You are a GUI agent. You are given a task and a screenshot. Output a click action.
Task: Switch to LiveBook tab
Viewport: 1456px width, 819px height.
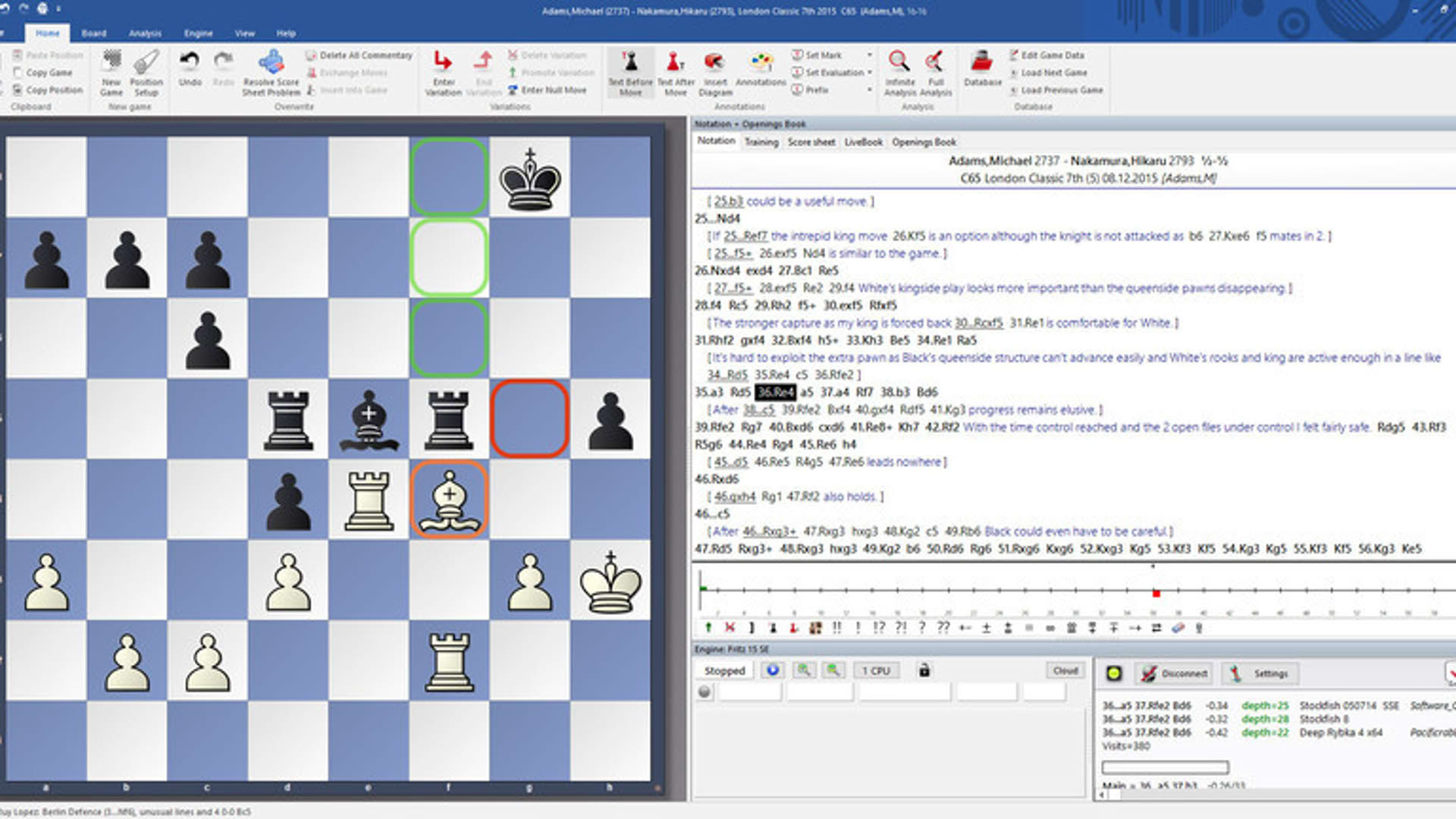(x=863, y=142)
